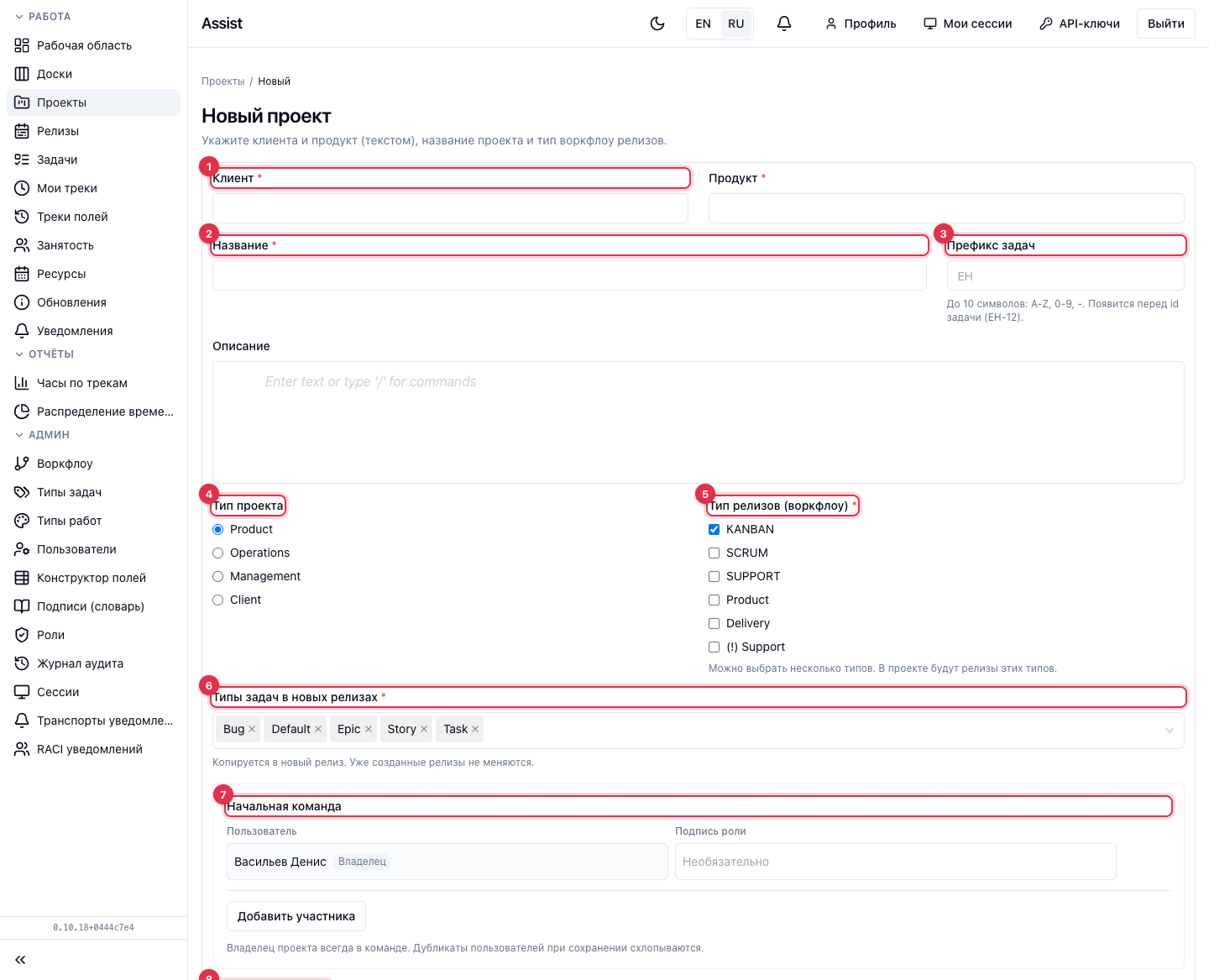Open Проекты in the sidebar
This screenshot has width=1209, height=980.
[x=94, y=102]
